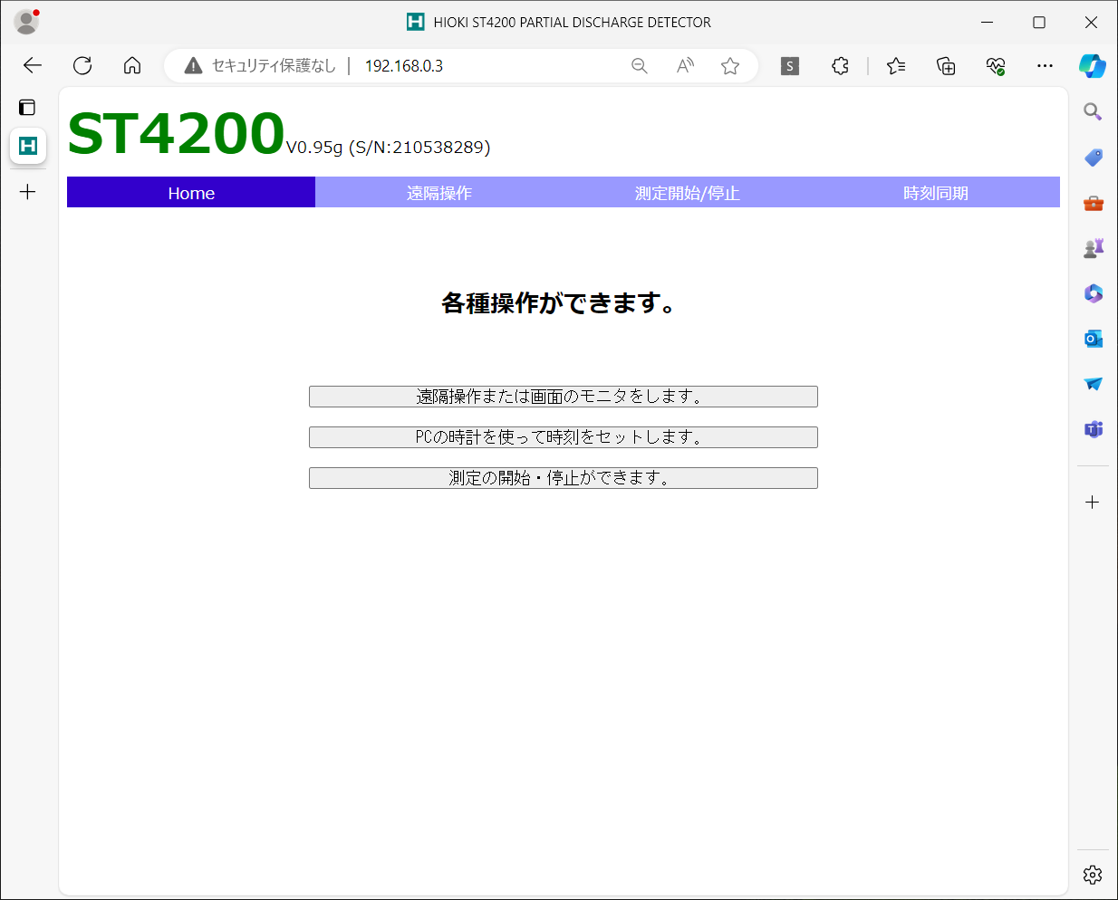Open the collections icon
This screenshot has height=900, width=1118.
[x=946, y=66]
